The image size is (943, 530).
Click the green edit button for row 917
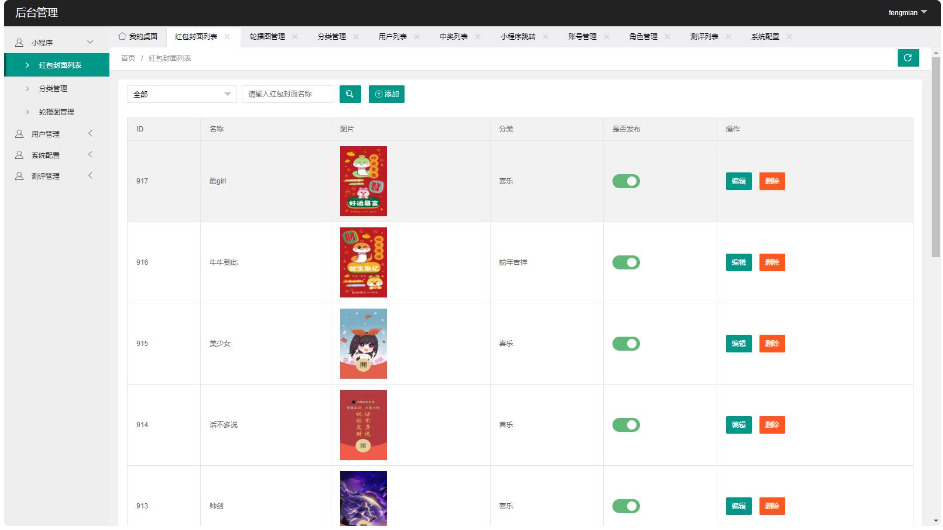click(739, 181)
